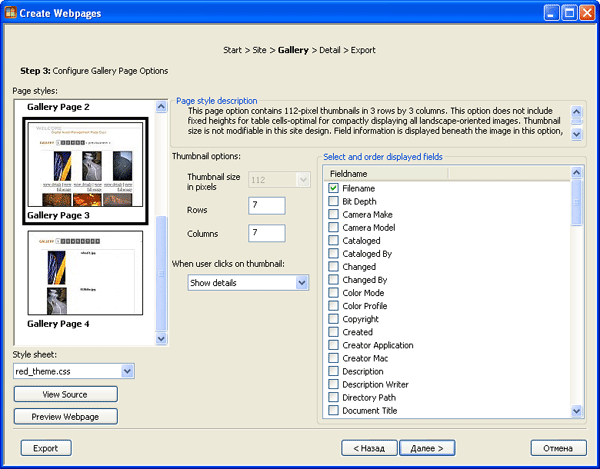600x469 pixels.
Task: Click the Export button
Action: coord(46,448)
